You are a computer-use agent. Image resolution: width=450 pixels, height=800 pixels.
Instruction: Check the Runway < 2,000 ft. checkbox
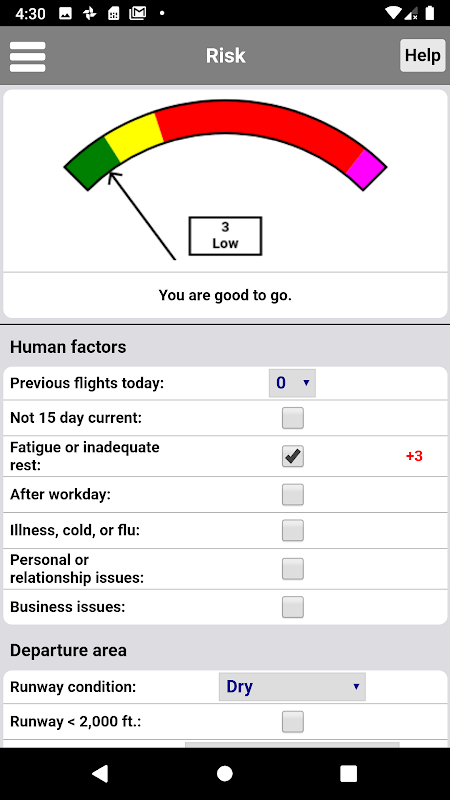coord(293,722)
